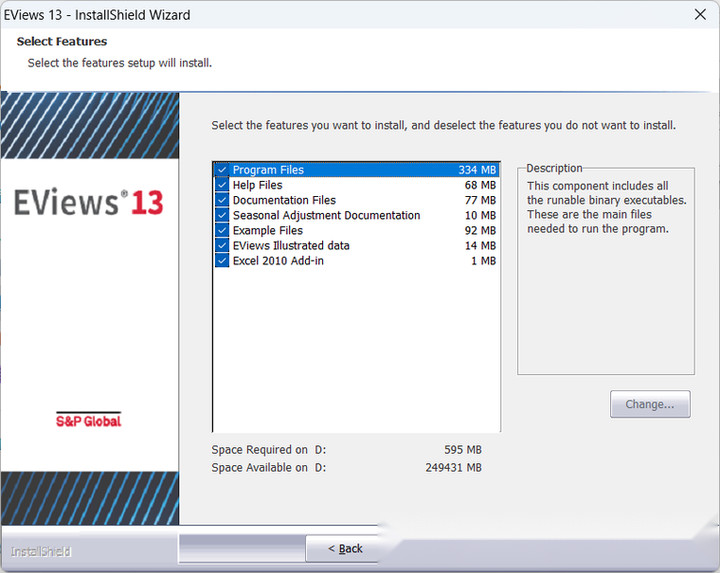Choose the Example Files feature label
The height and width of the screenshot is (573, 720).
pyautogui.click(x=268, y=230)
